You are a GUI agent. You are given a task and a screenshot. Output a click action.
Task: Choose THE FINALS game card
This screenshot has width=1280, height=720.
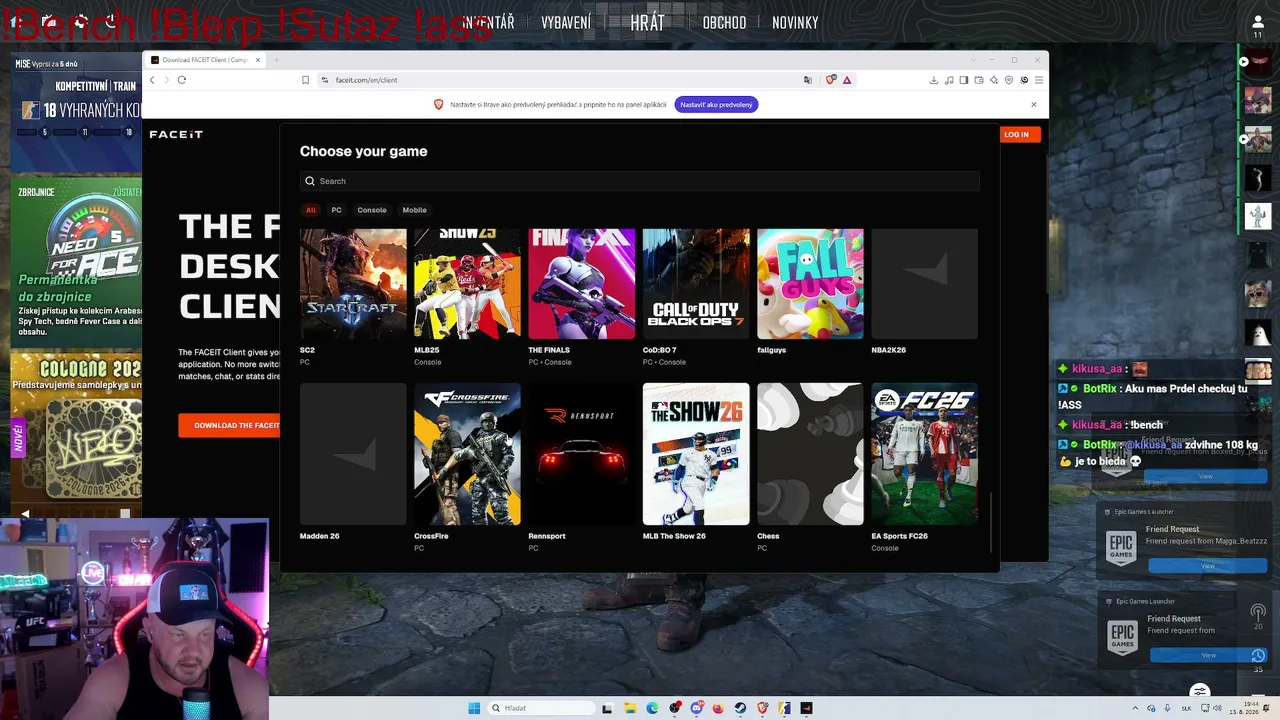click(x=581, y=284)
